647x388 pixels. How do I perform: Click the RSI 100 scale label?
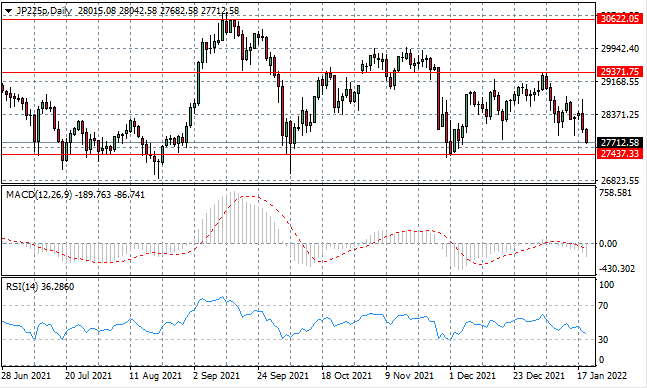click(x=606, y=285)
